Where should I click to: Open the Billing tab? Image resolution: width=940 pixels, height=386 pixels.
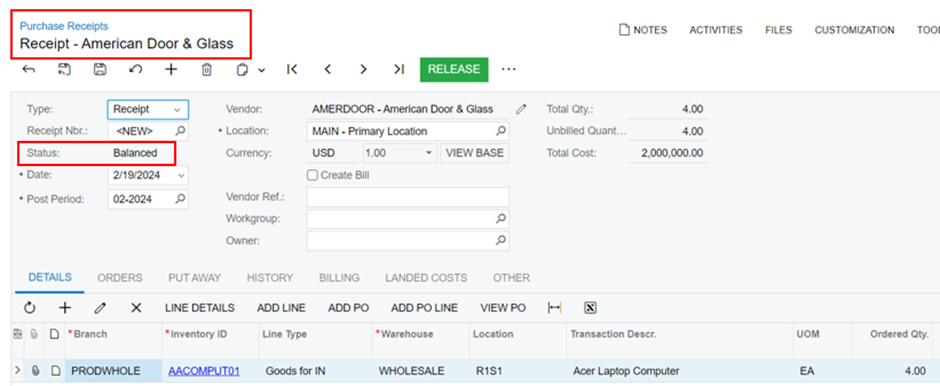point(339,278)
